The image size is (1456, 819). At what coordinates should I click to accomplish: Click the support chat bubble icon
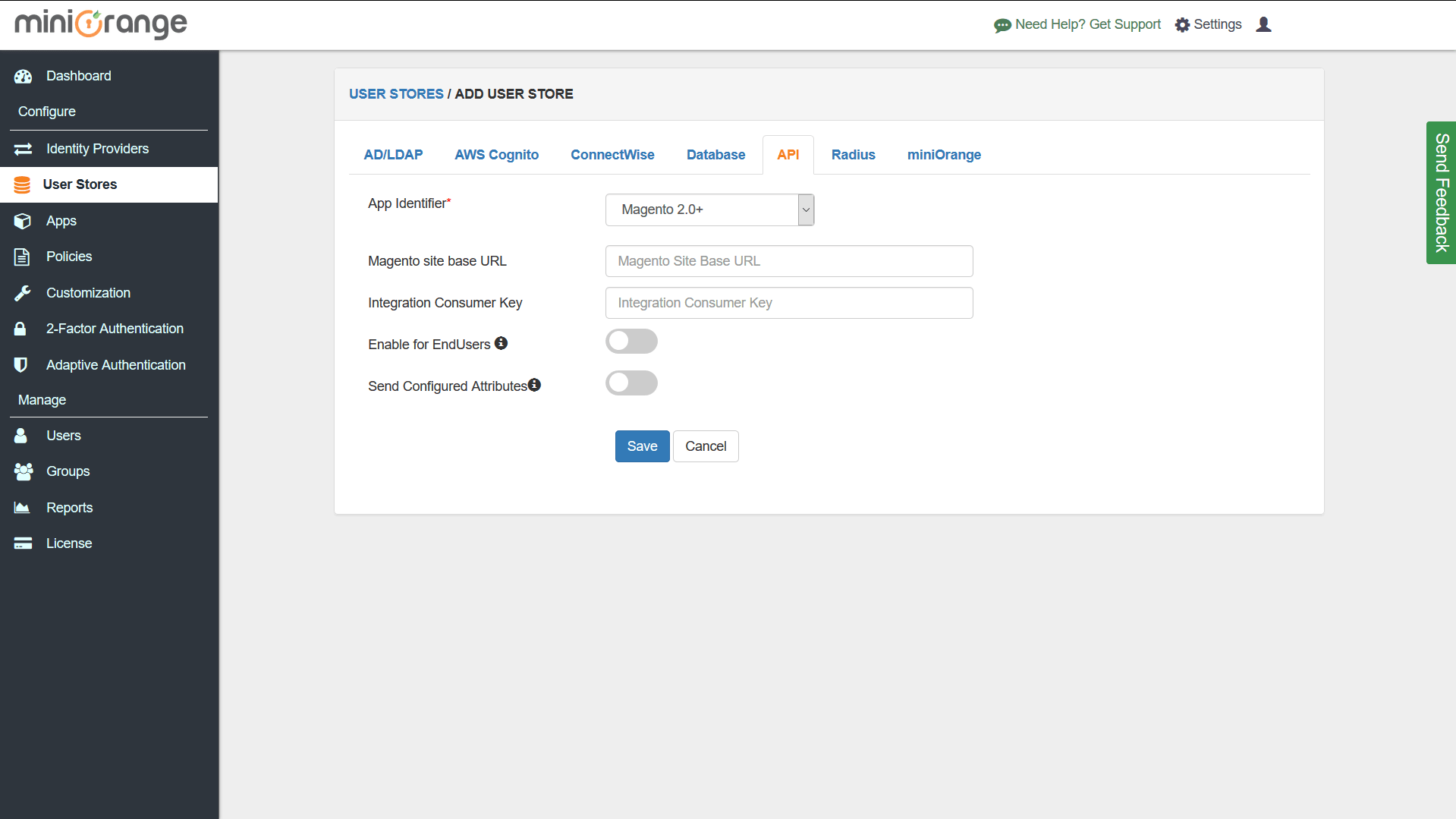click(x=1002, y=25)
